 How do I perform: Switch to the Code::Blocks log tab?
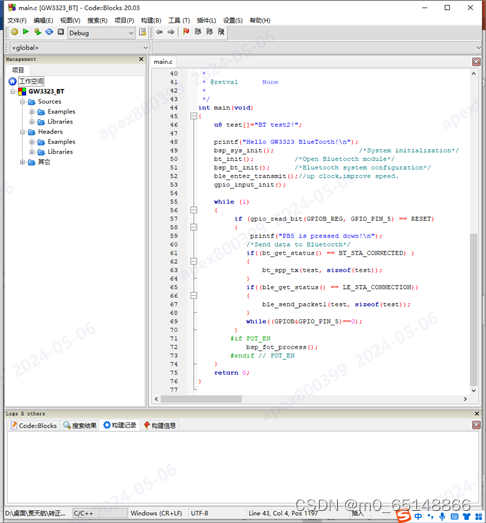coord(34,425)
